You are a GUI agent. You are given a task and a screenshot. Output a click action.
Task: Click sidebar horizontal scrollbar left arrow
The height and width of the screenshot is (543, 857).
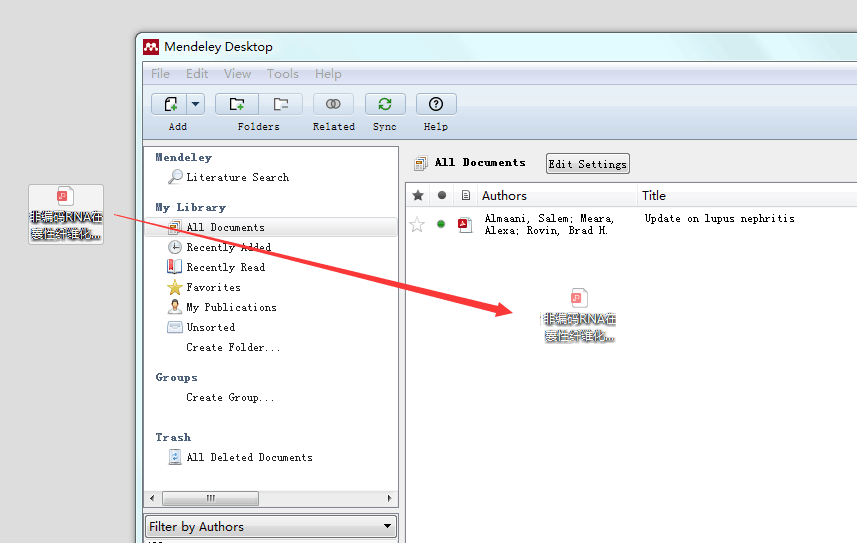coord(152,498)
